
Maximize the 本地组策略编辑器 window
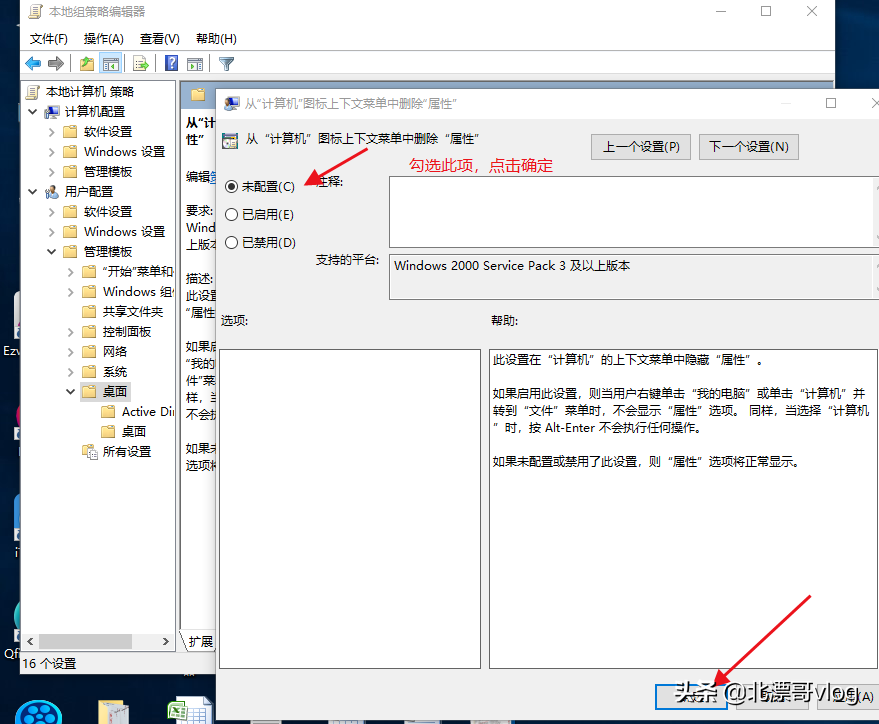(766, 11)
